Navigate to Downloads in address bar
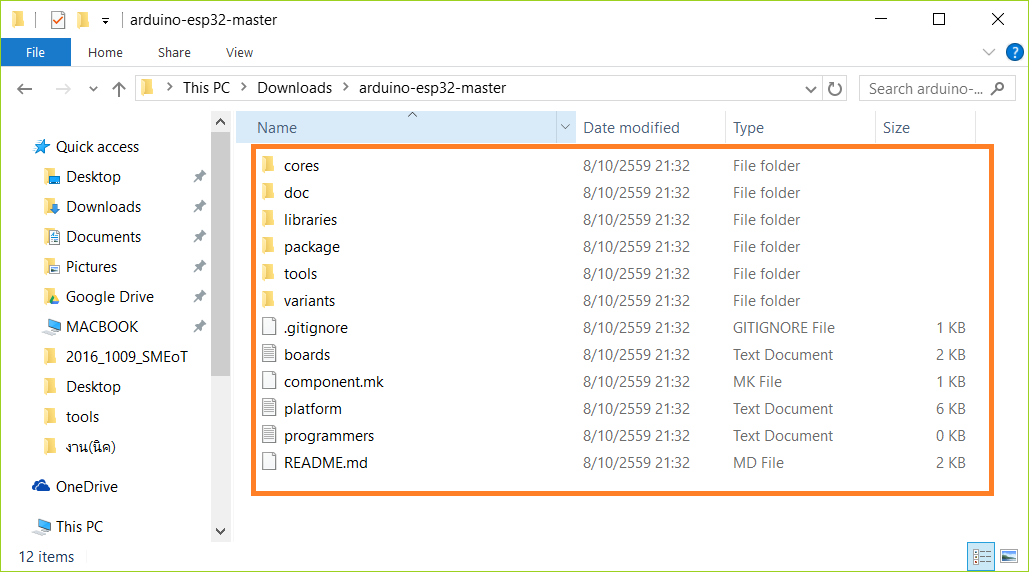The height and width of the screenshot is (572, 1029). (294, 87)
